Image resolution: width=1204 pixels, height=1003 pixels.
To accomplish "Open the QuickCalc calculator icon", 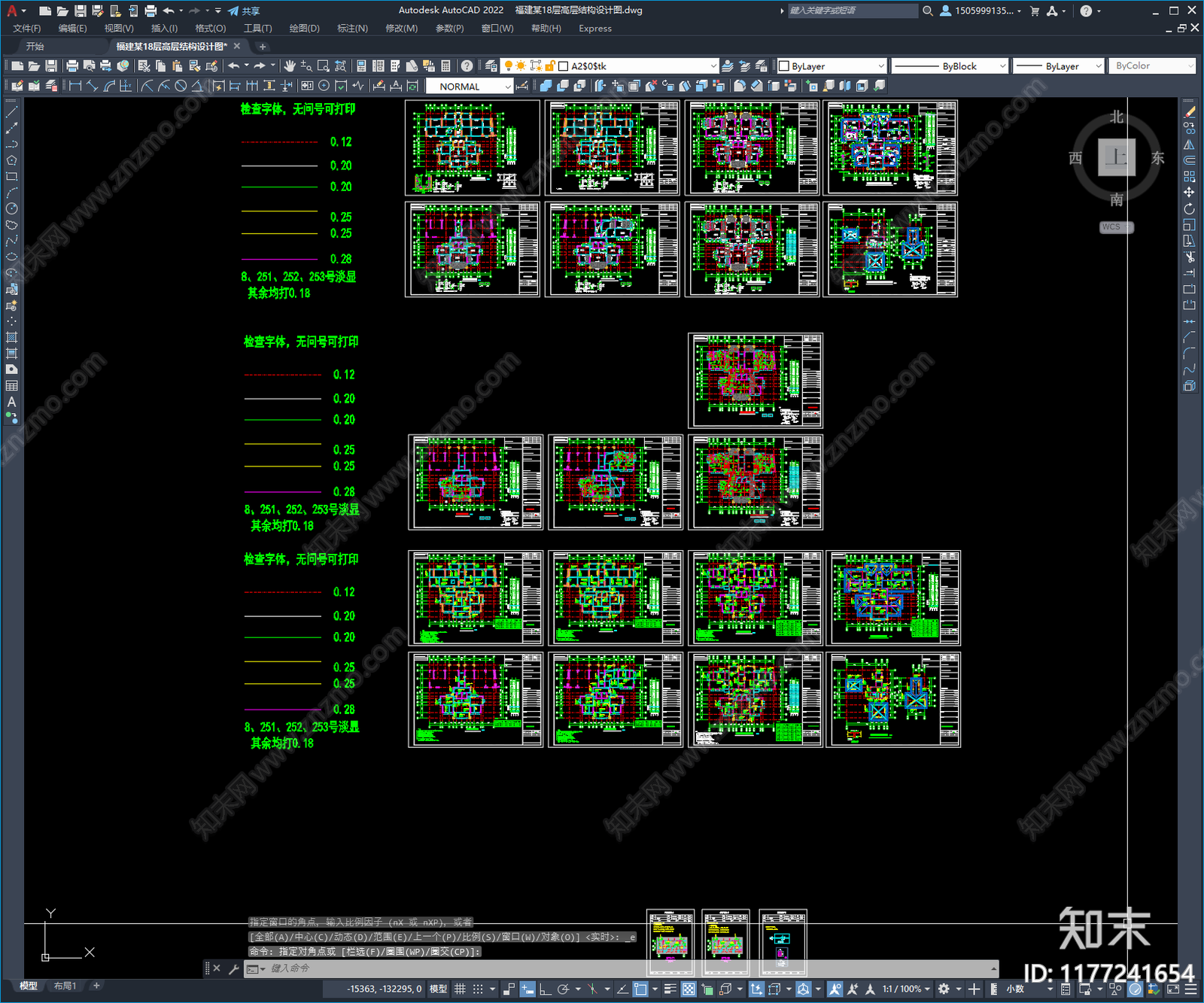I will click(x=445, y=66).
